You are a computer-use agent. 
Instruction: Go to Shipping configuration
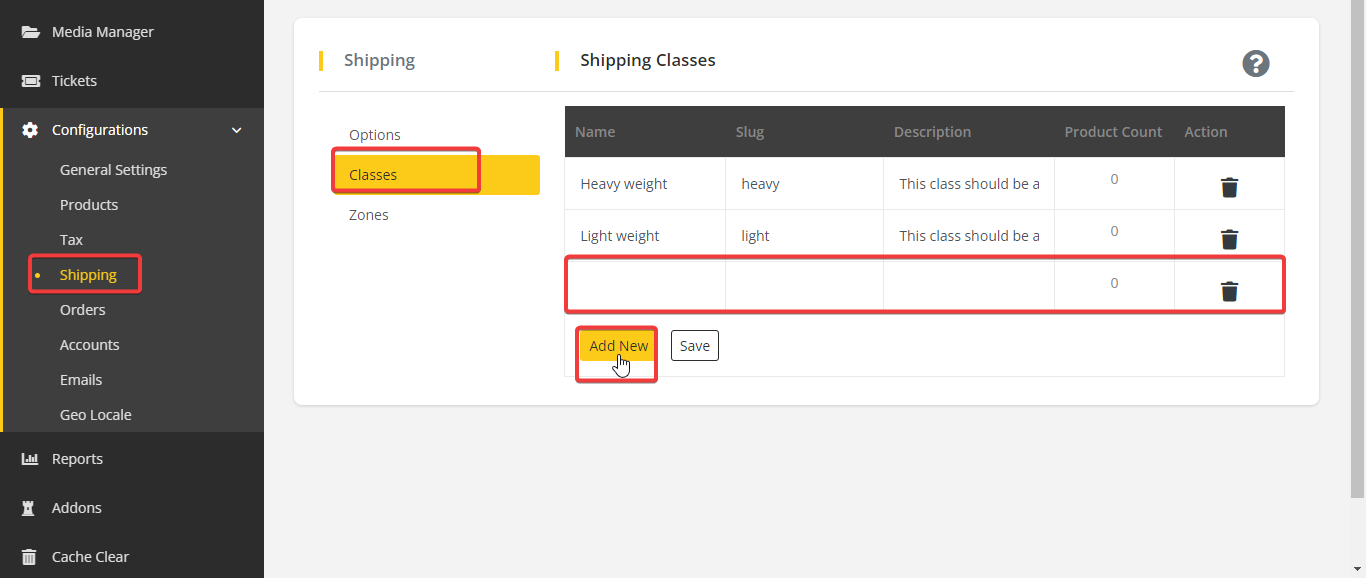(88, 275)
